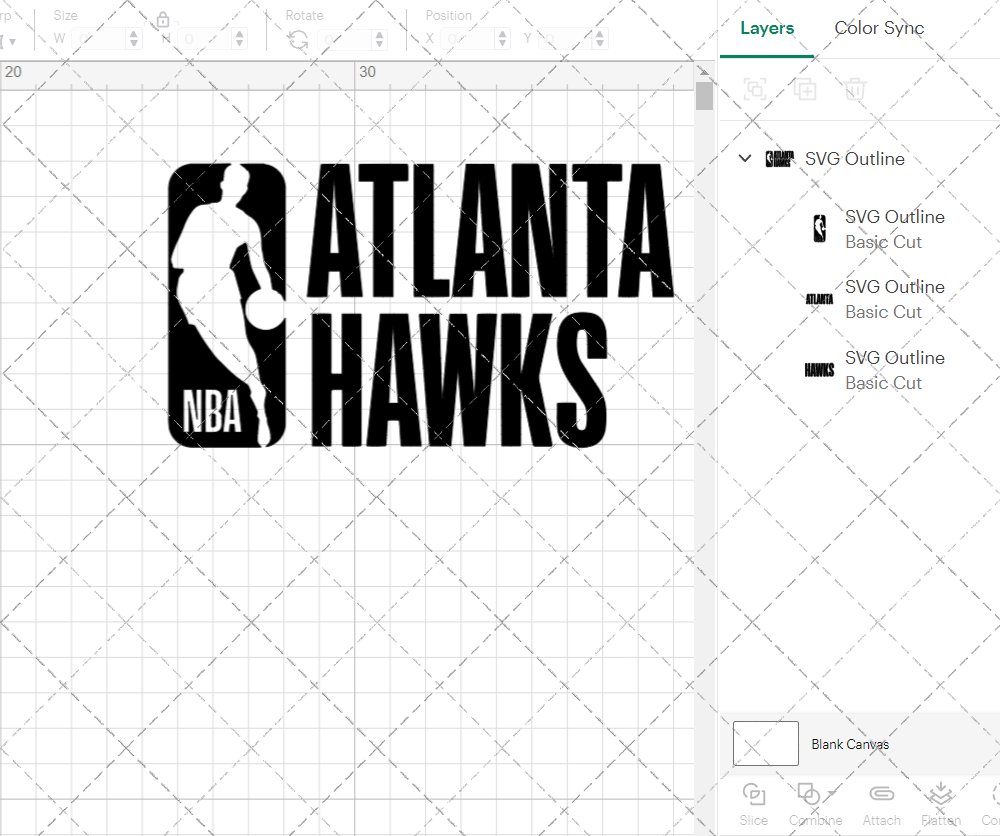Click the Blank Canvas color swatch
The height and width of the screenshot is (836, 1000).
[765, 743]
